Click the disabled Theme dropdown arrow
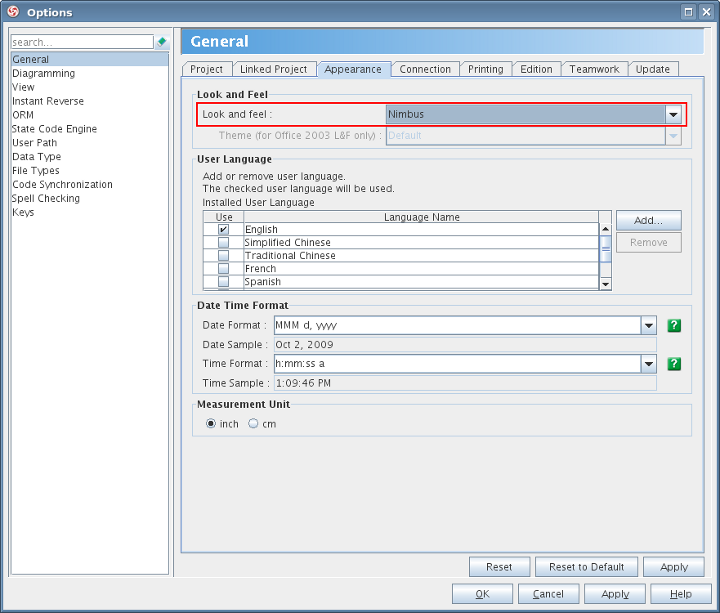The height and width of the screenshot is (613, 720). pos(673,135)
